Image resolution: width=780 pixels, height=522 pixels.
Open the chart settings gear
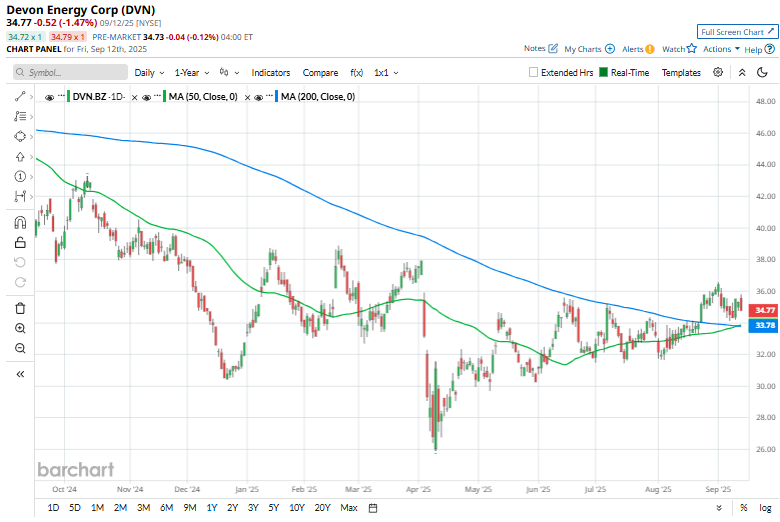coord(718,72)
